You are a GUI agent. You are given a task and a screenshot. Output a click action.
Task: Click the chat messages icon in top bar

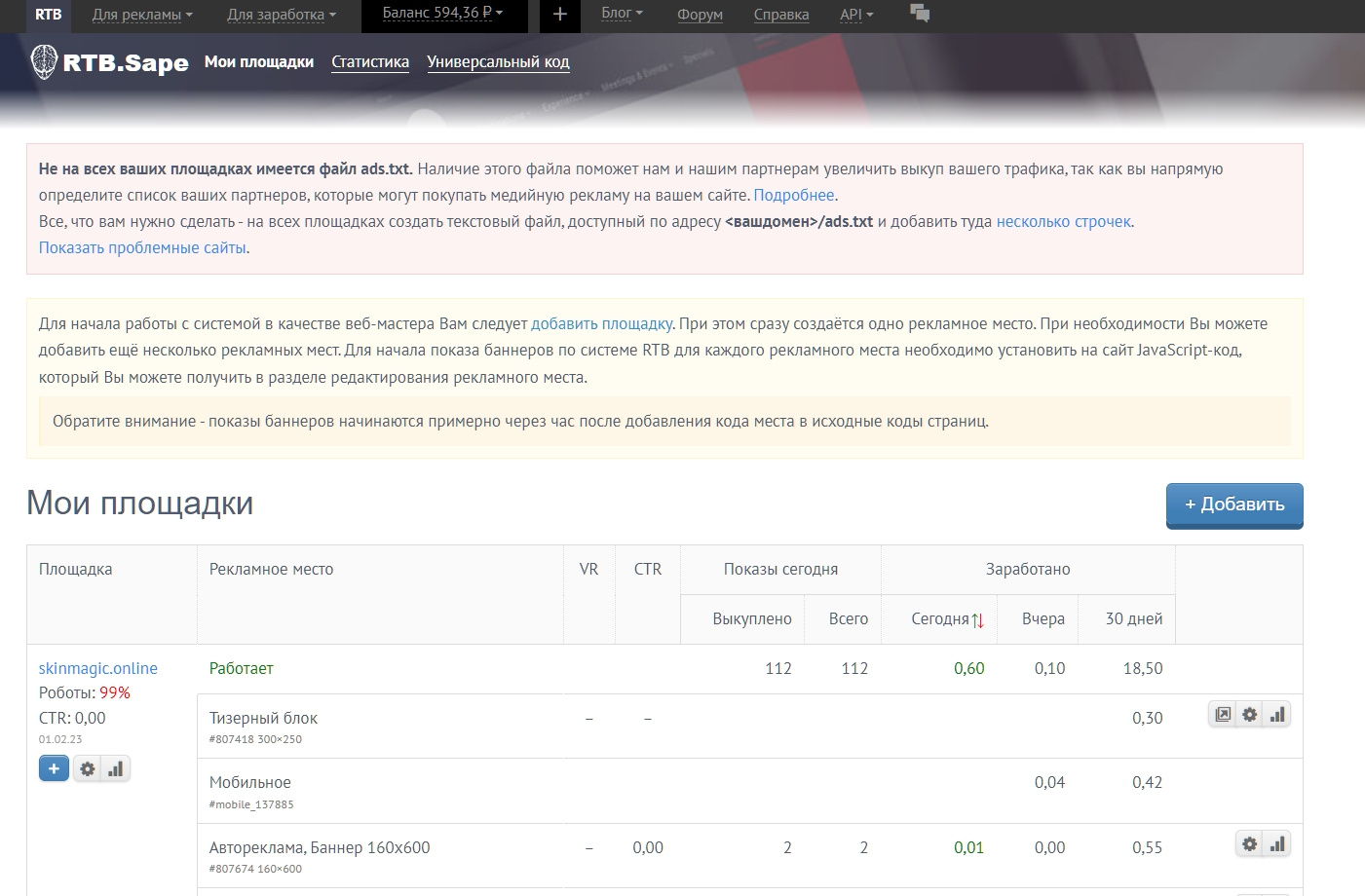(919, 14)
